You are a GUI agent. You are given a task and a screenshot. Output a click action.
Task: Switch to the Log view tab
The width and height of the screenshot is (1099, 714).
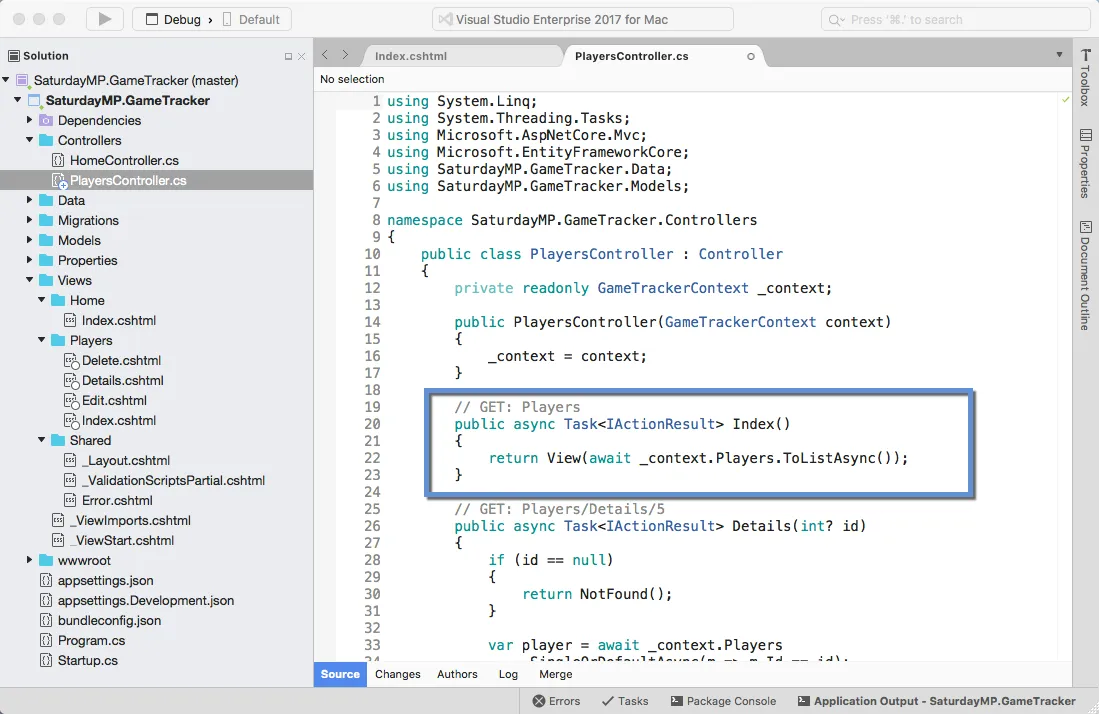point(508,674)
